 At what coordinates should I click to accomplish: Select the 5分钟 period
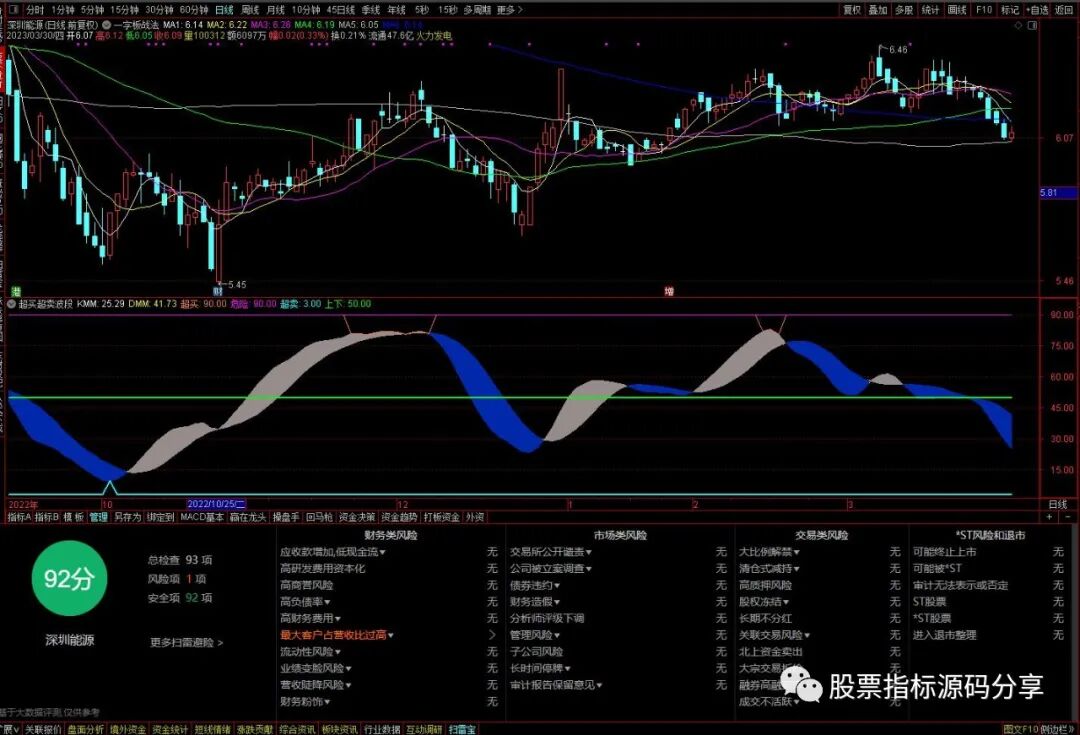coord(92,10)
